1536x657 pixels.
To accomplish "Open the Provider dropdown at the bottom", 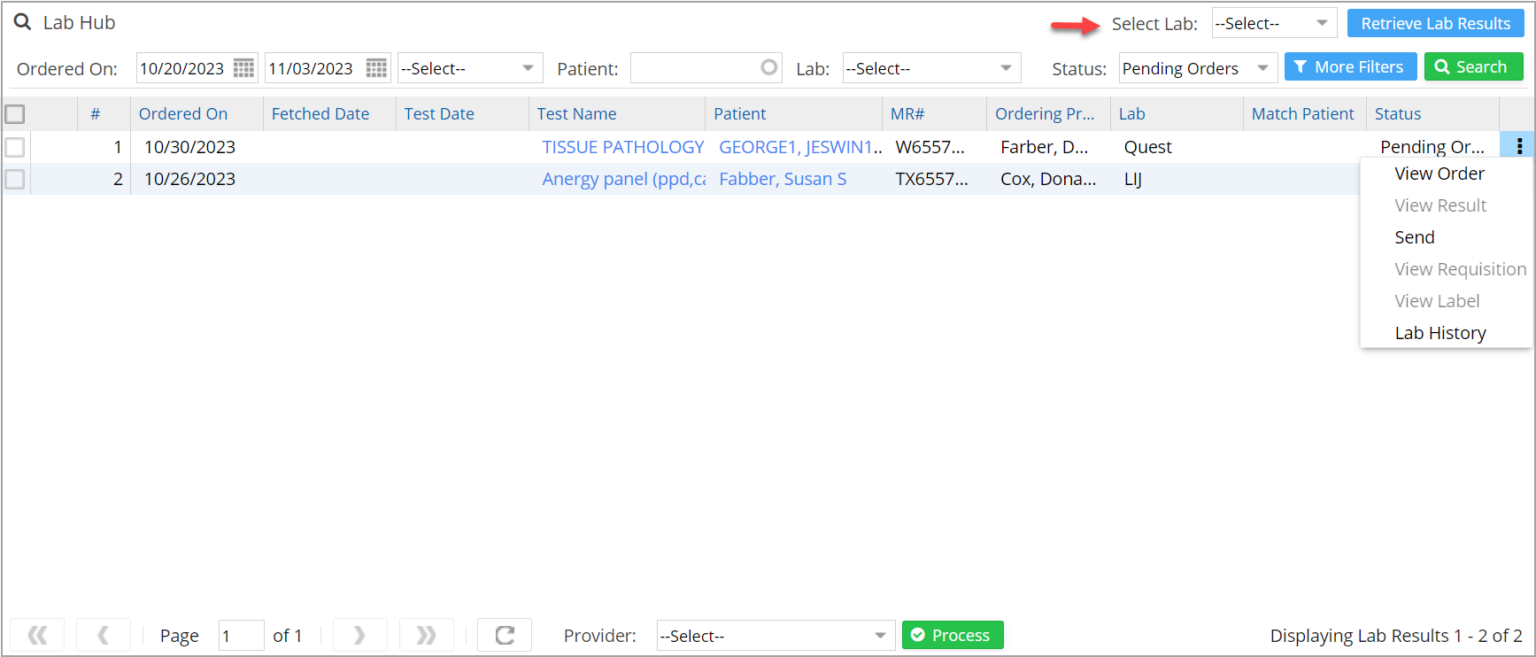I will tap(775, 635).
